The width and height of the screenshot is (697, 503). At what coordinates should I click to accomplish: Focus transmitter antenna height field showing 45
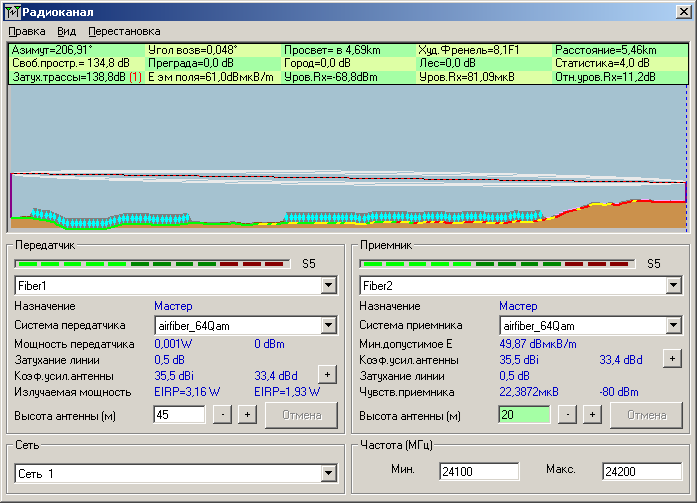pos(179,415)
